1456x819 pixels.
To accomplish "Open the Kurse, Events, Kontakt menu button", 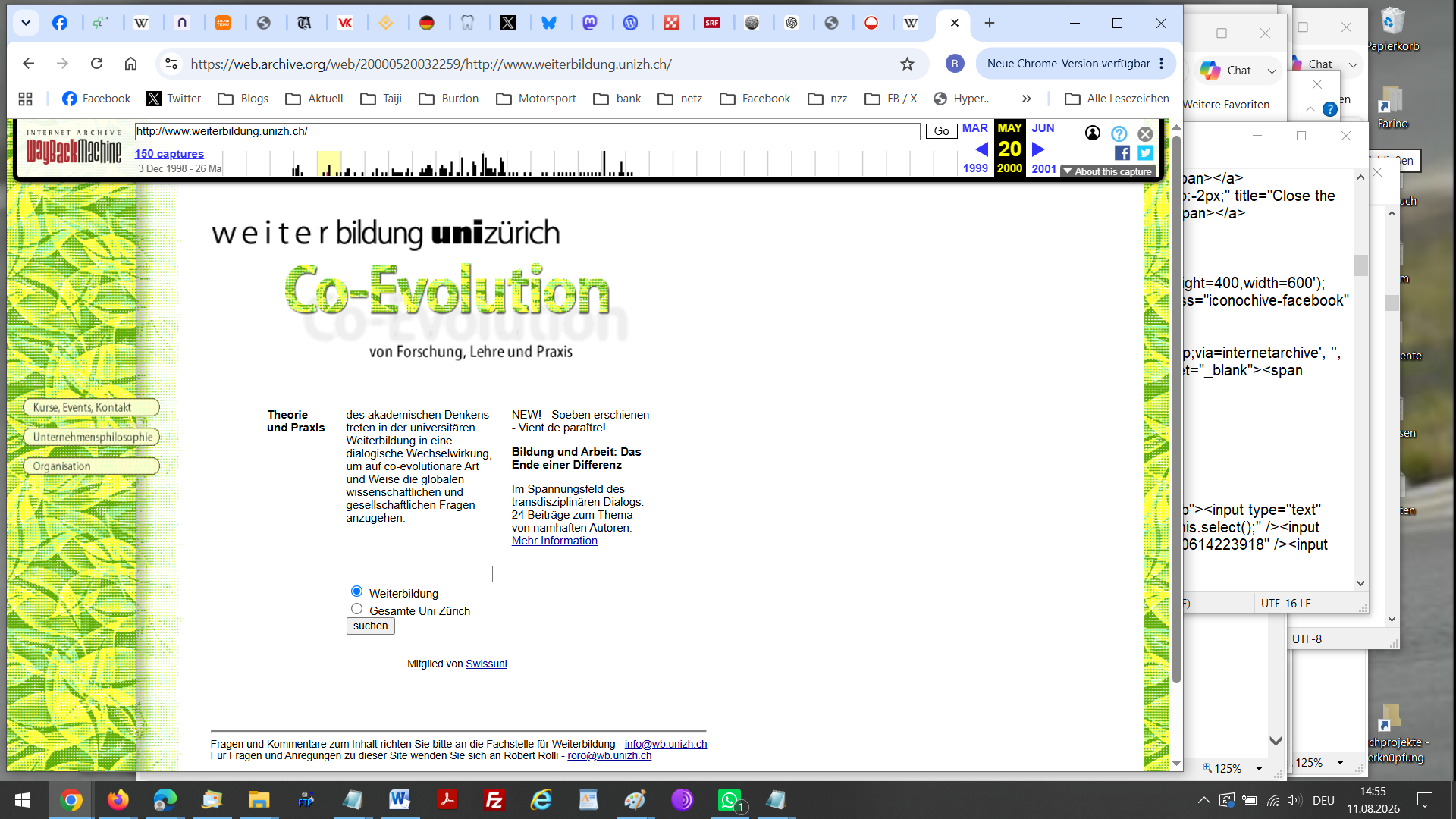I will [91, 407].
